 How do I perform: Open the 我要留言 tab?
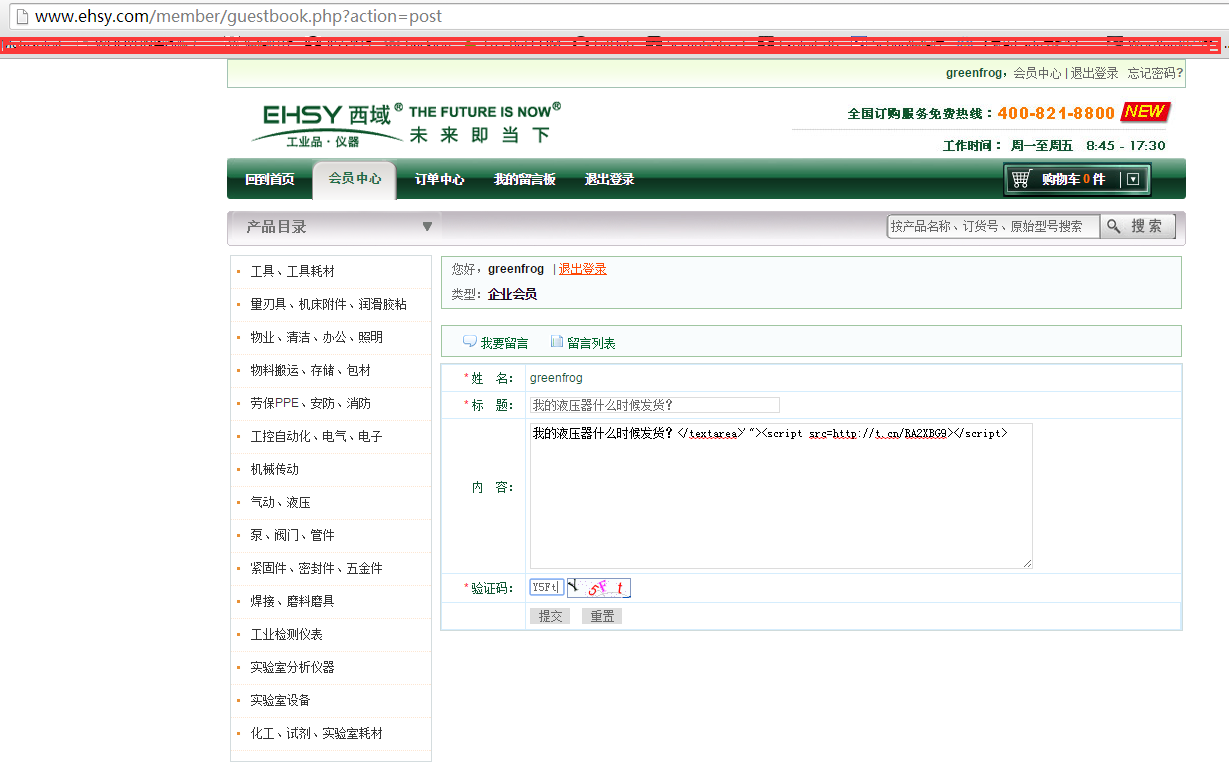click(x=504, y=343)
